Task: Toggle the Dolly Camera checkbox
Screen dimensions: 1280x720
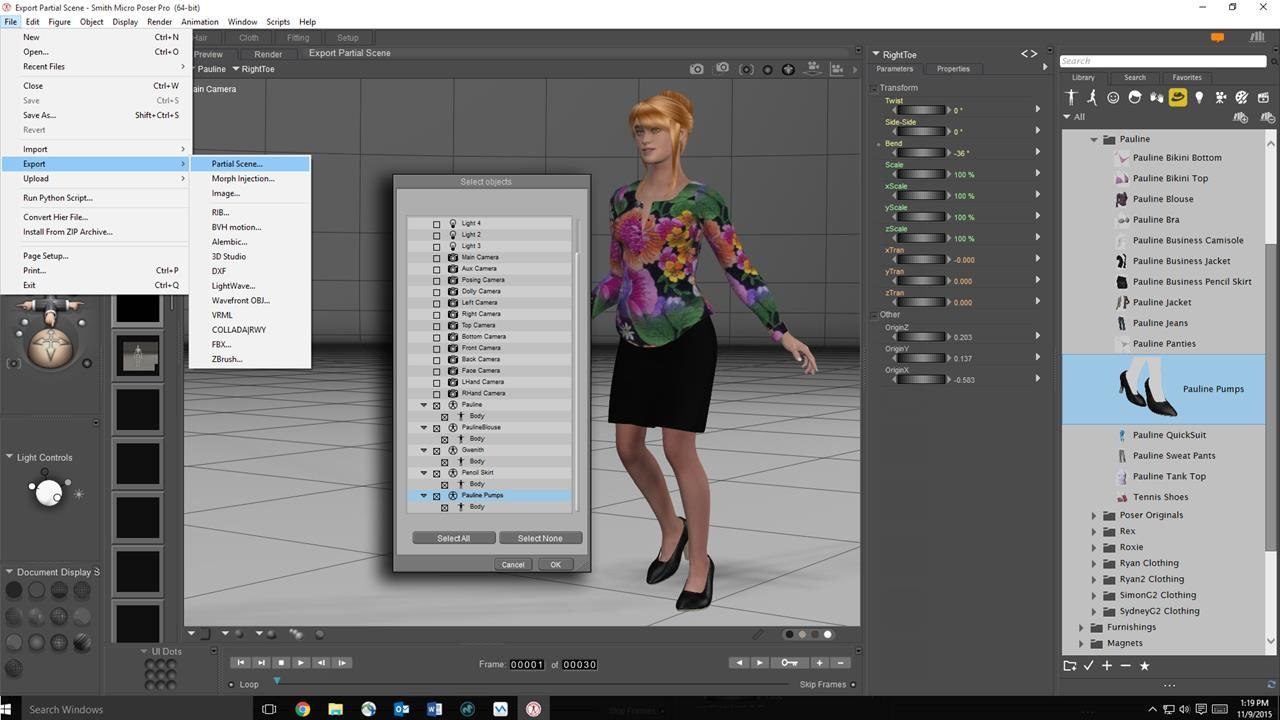Action: pyautogui.click(x=436, y=291)
